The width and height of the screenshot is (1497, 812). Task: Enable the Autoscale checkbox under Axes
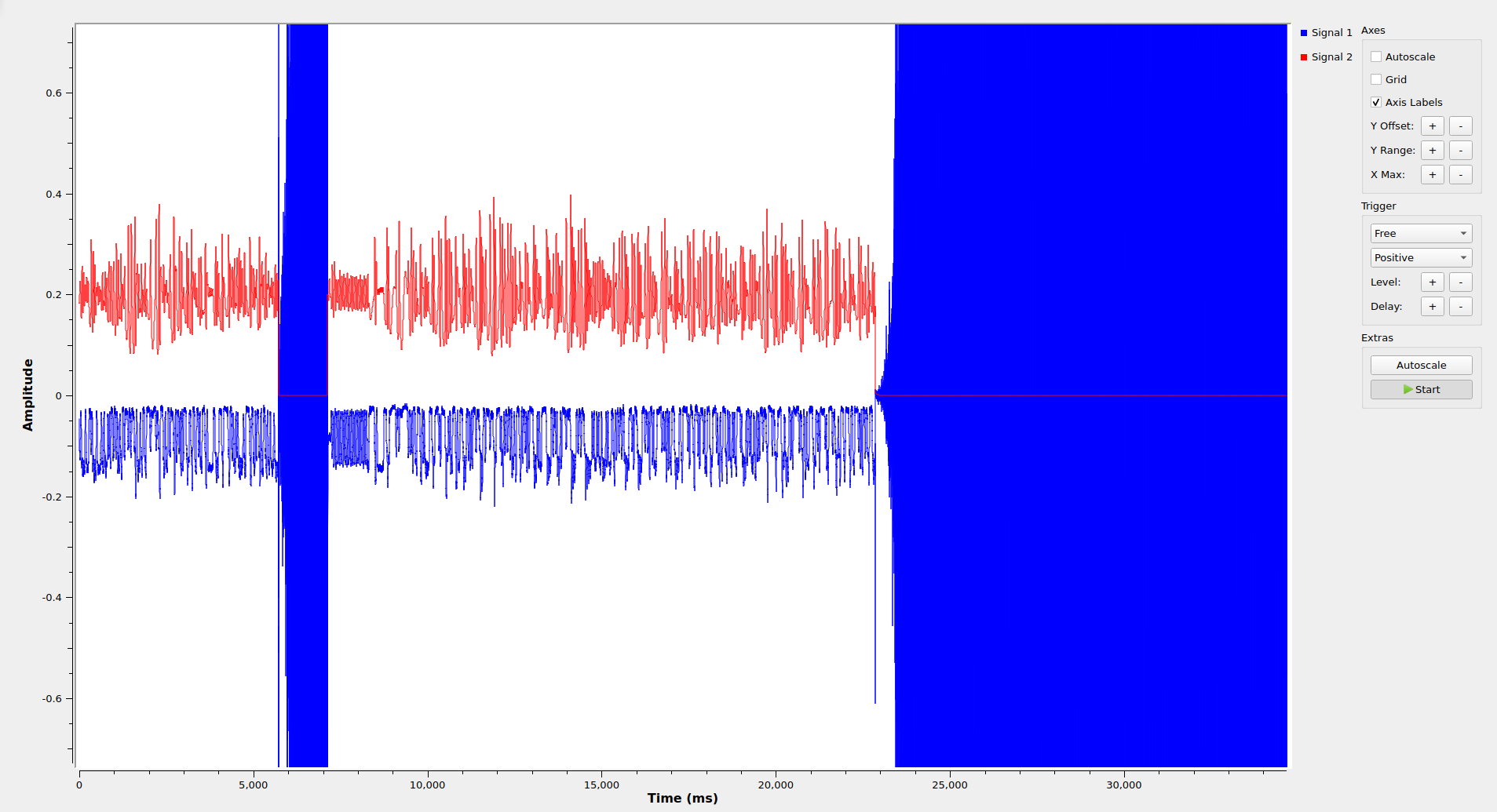(x=1376, y=56)
